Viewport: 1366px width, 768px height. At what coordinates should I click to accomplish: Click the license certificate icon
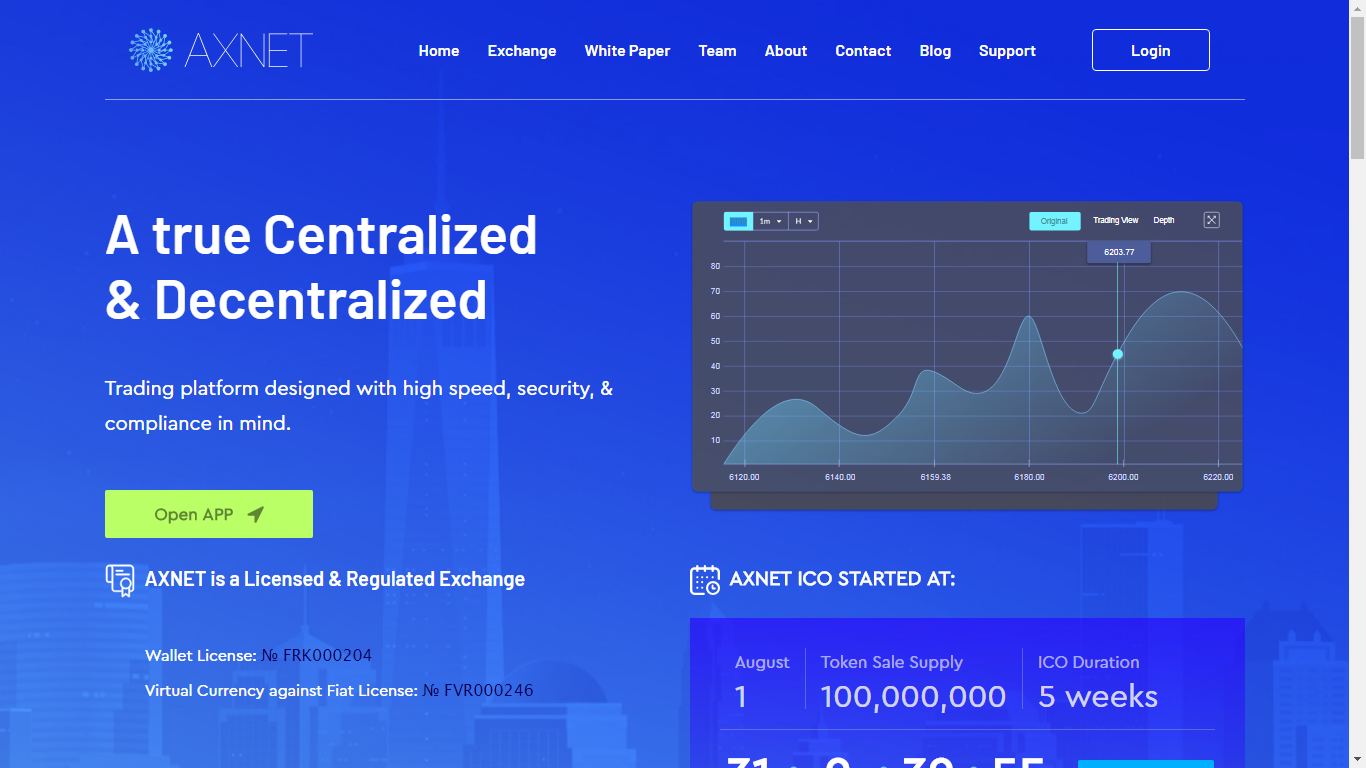pyautogui.click(x=120, y=580)
